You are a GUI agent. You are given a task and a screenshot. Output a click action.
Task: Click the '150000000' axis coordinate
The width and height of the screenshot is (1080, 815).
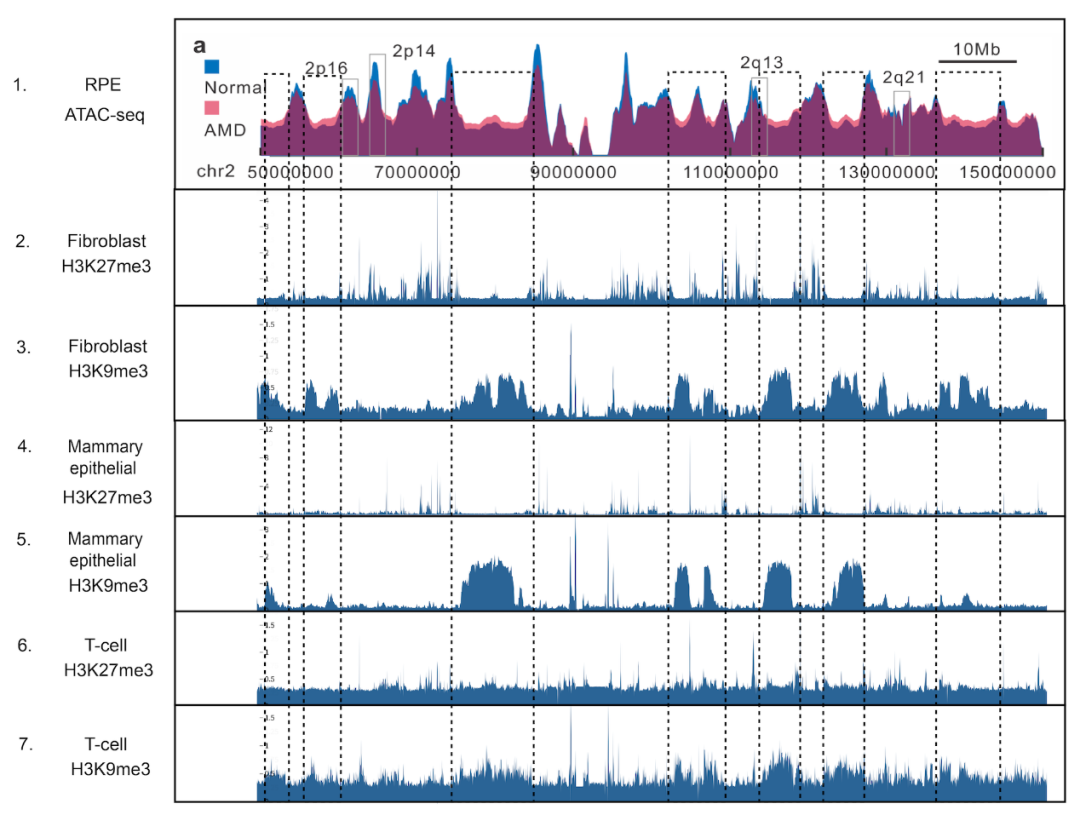(x=1008, y=172)
